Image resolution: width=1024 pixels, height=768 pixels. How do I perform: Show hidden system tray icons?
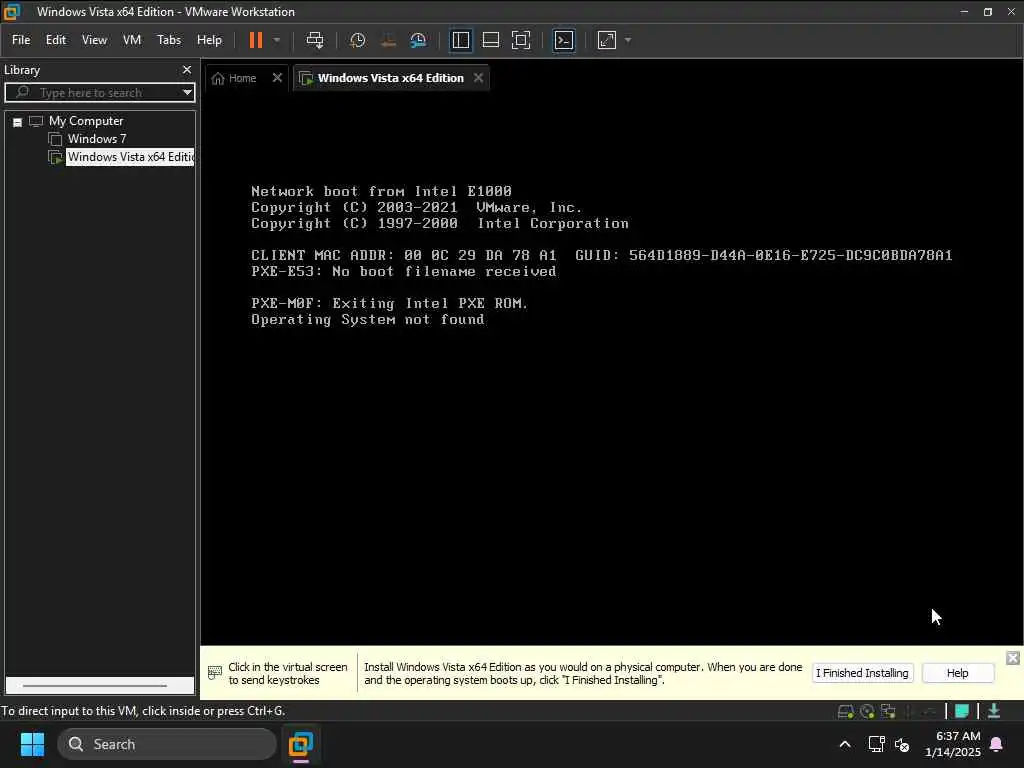844,744
